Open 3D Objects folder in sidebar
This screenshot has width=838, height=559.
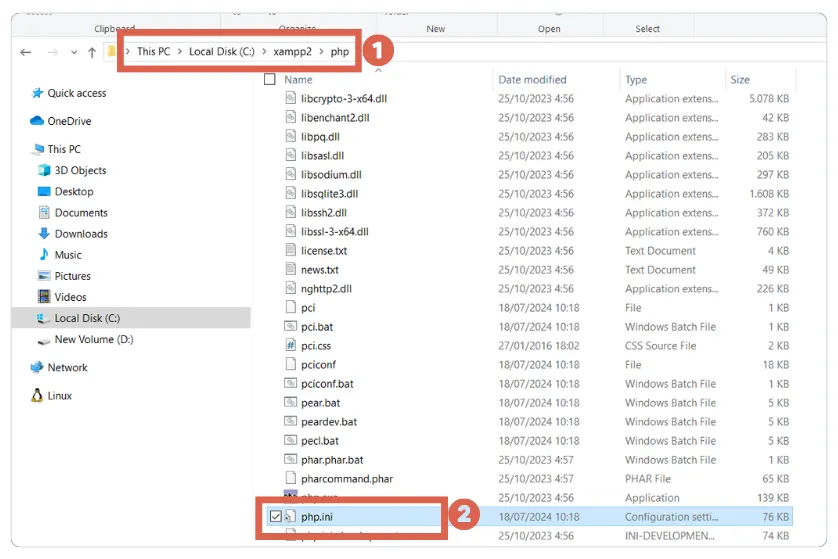(81, 170)
